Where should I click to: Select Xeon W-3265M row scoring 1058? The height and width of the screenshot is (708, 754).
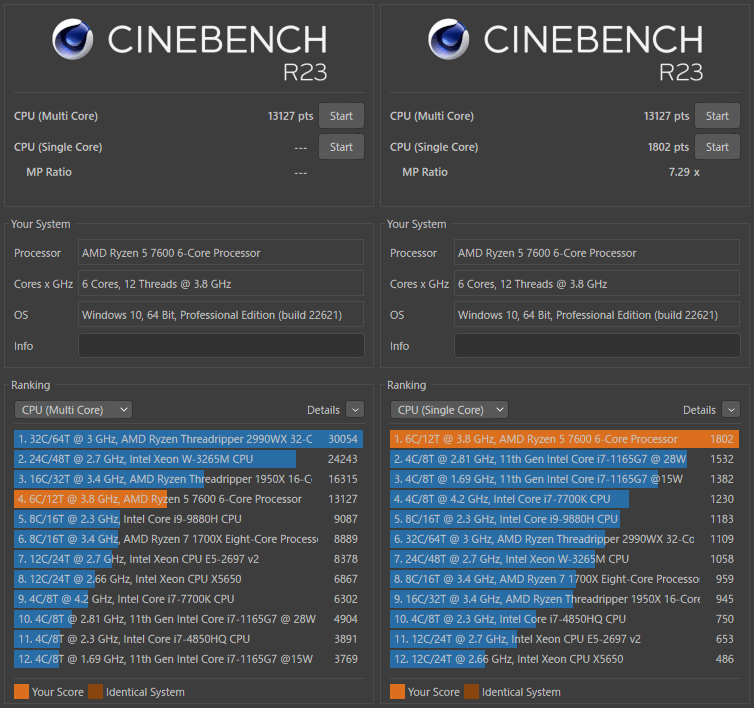565,559
